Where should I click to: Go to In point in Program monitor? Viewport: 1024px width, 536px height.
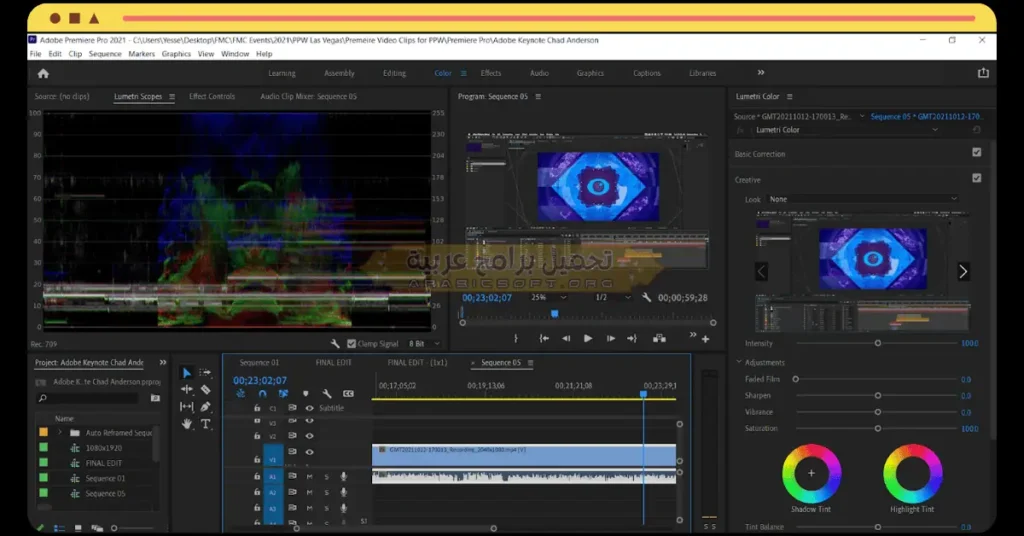point(543,338)
